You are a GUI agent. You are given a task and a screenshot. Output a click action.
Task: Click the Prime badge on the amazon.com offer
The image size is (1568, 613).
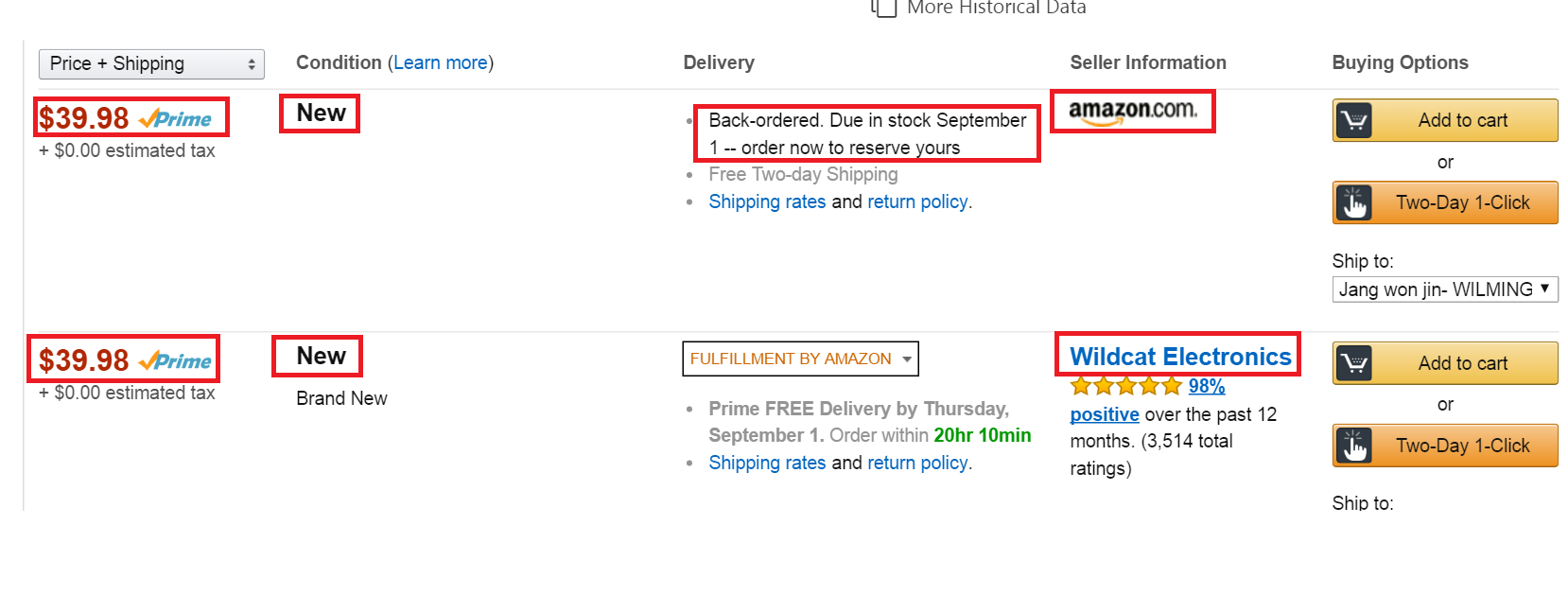pyautogui.click(x=176, y=119)
